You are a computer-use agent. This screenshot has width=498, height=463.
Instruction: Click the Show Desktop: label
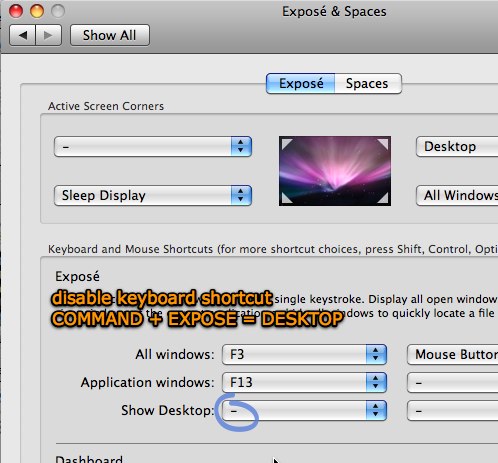tap(167, 410)
